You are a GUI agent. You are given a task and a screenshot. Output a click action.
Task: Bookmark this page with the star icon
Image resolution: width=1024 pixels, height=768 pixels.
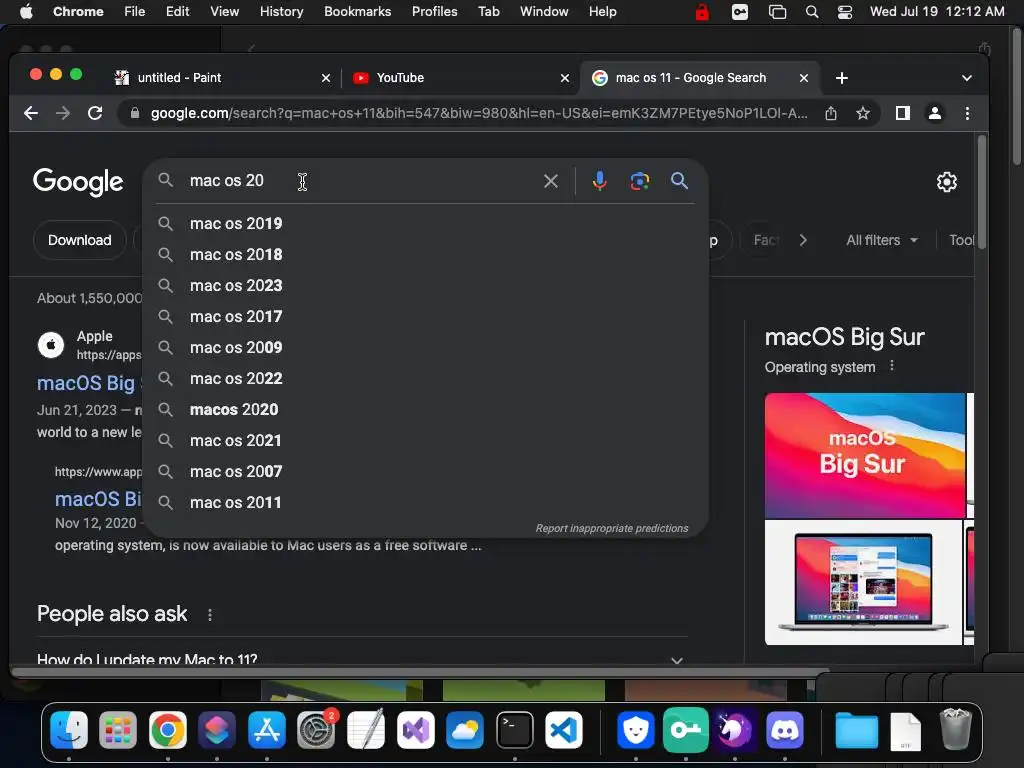(x=863, y=113)
